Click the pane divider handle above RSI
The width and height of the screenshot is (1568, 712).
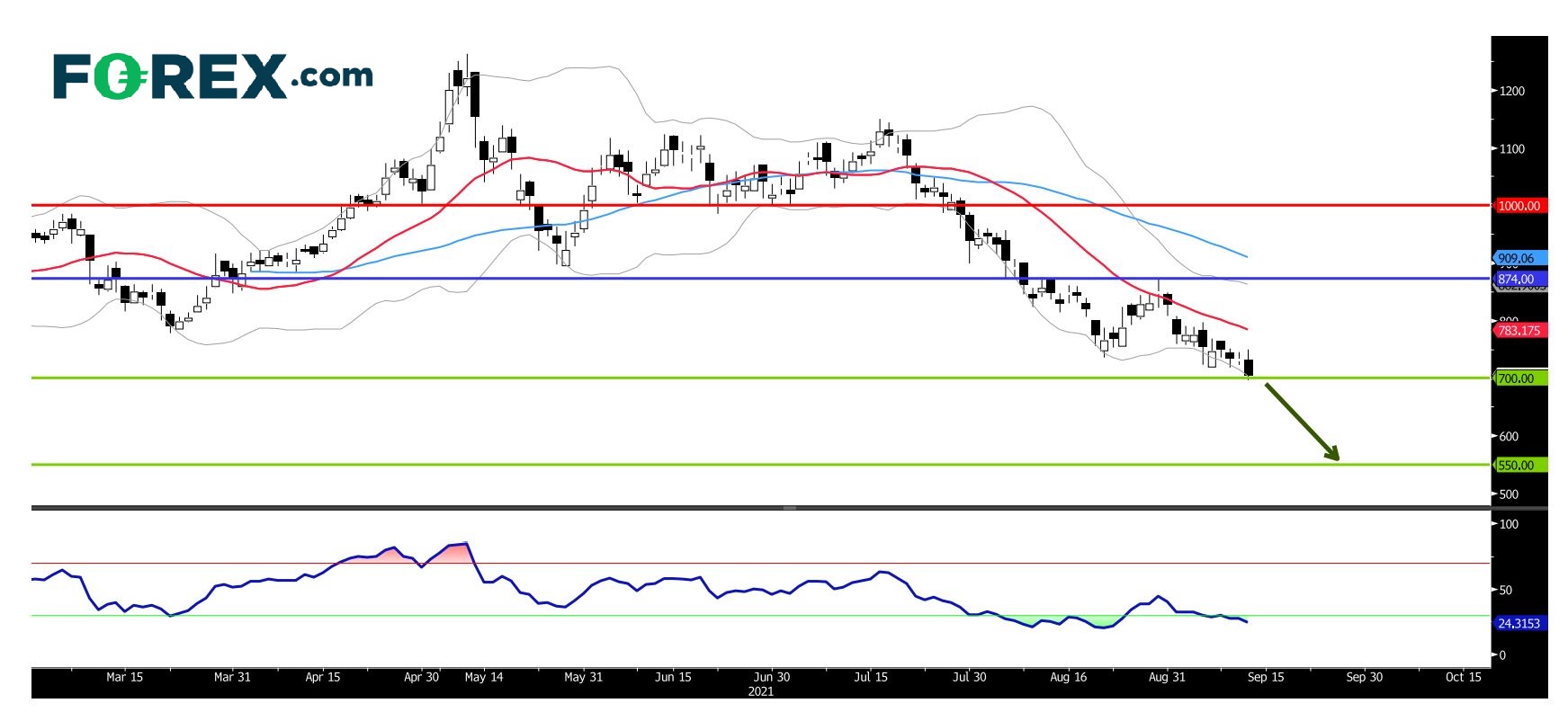pyautogui.click(x=789, y=508)
